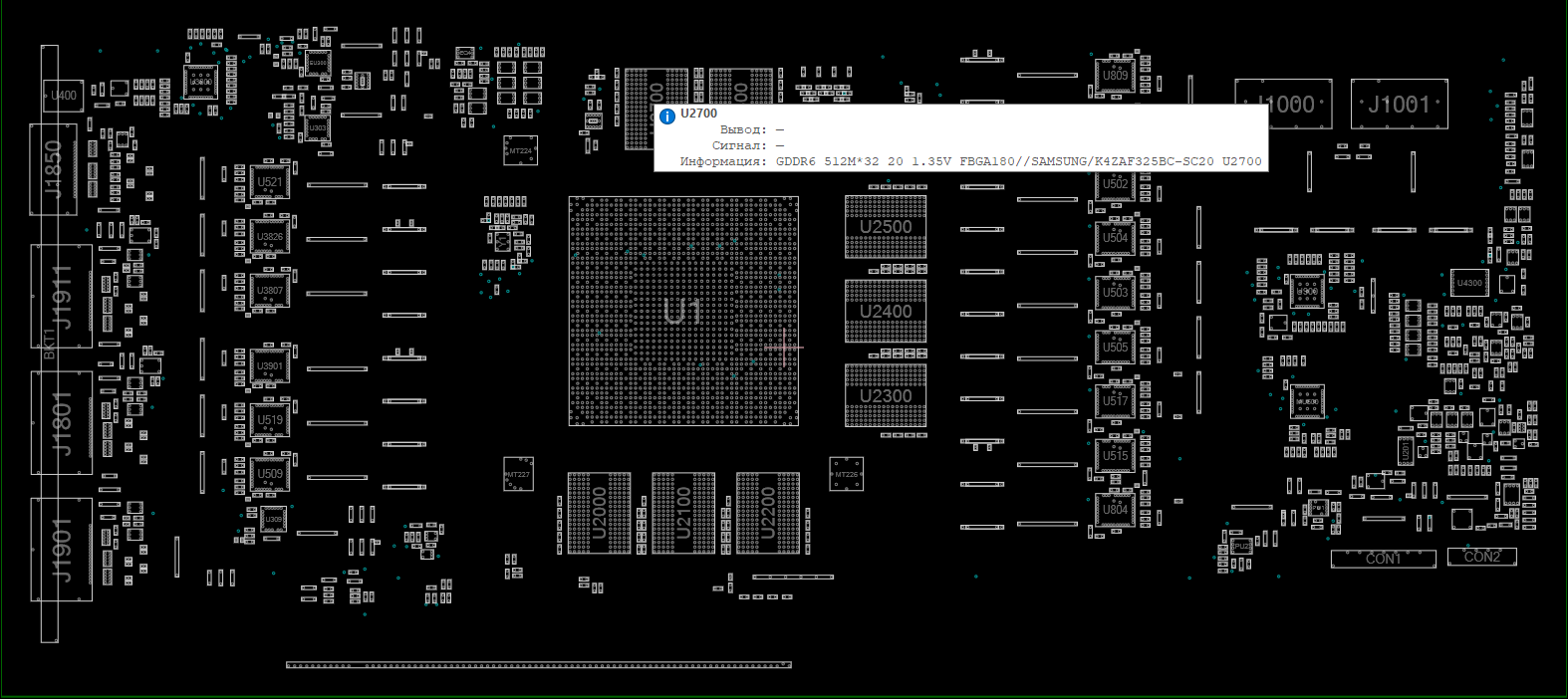Select memory chip U2200

[x=768, y=513]
